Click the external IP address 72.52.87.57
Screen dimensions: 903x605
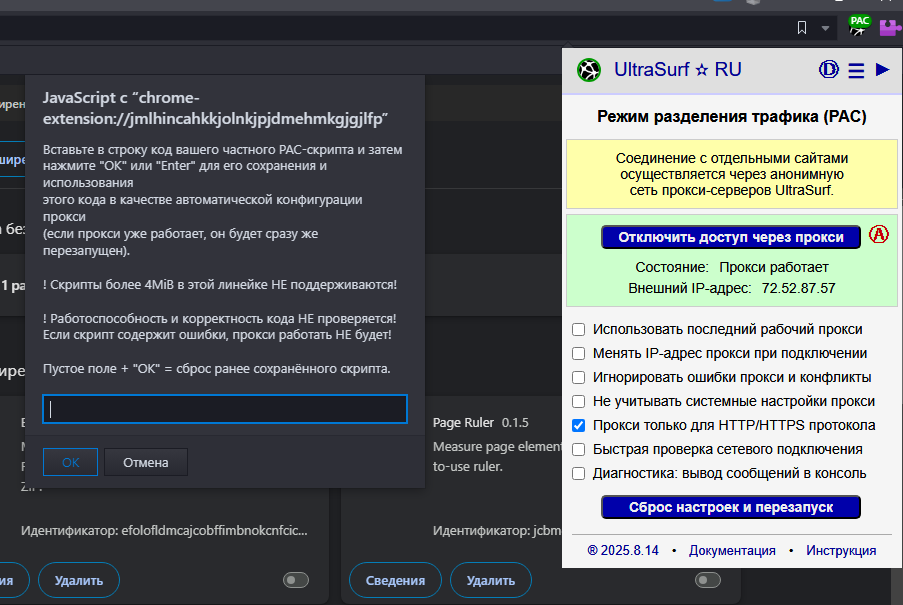[x=798, y=288]
